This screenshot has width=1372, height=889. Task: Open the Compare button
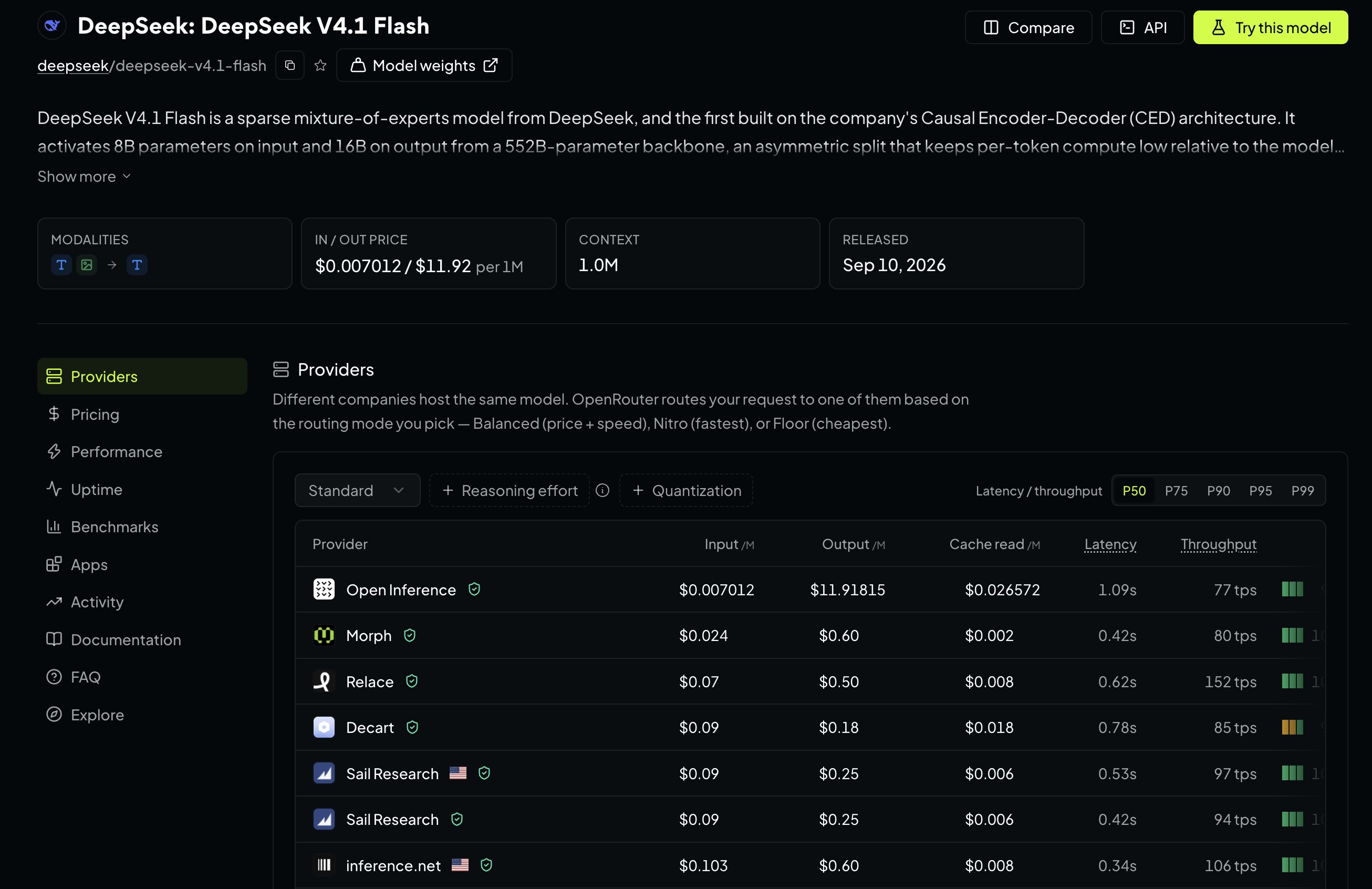(x=1028, y=27)
